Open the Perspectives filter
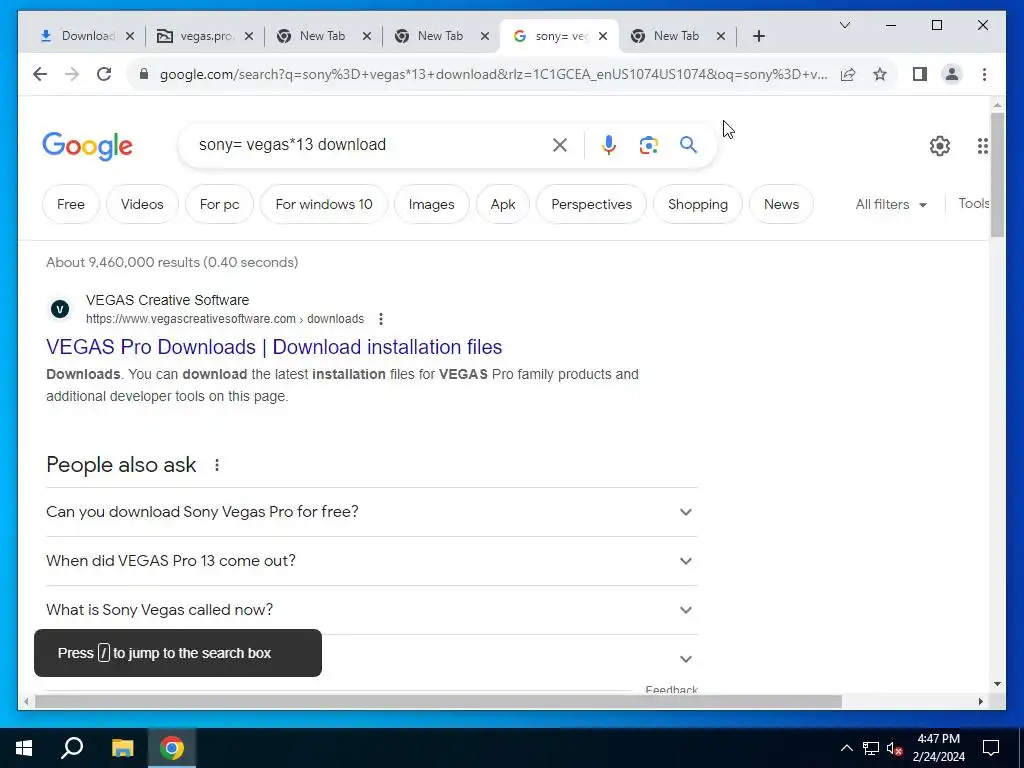 592,204
